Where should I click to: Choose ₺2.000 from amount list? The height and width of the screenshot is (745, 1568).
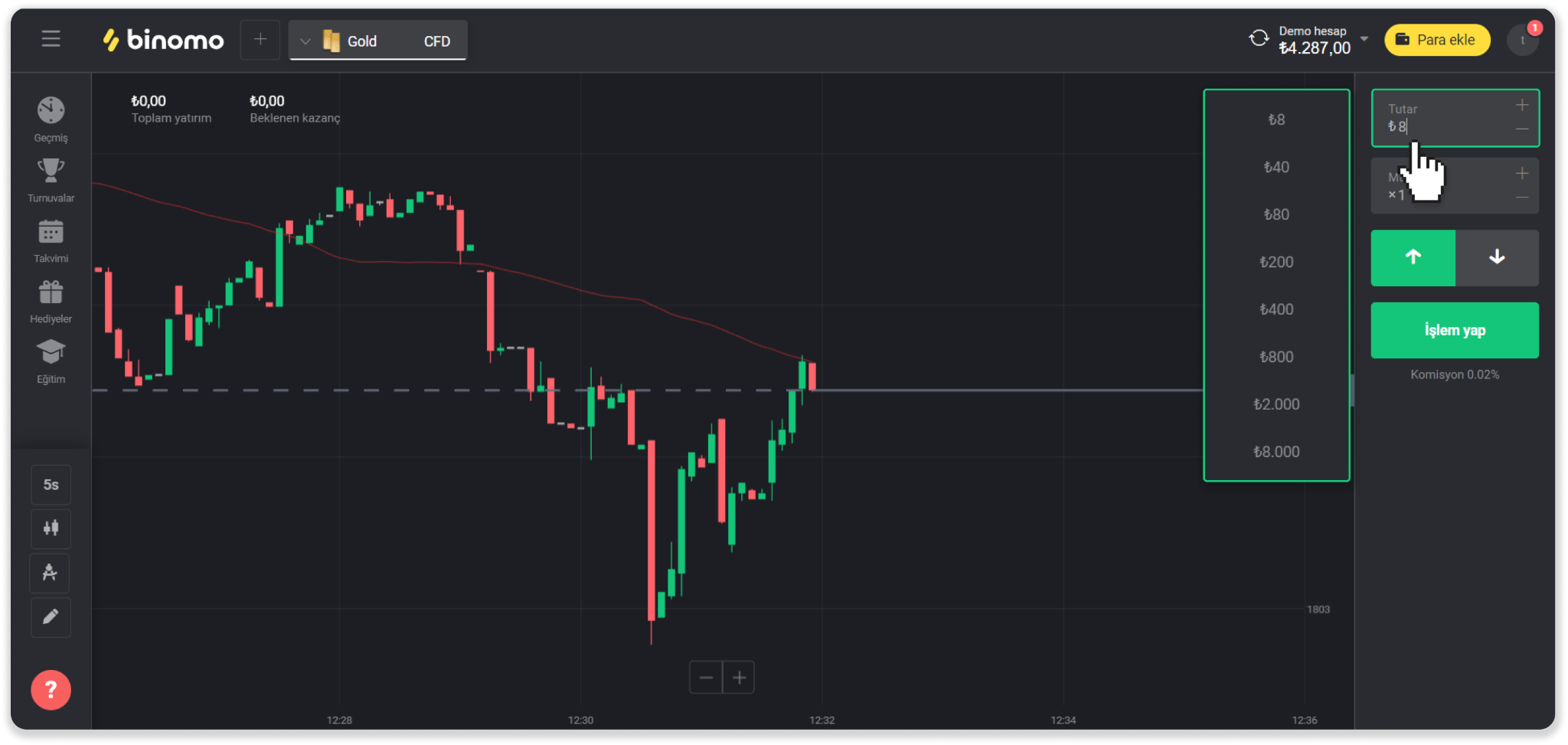tap(1276, 404)
